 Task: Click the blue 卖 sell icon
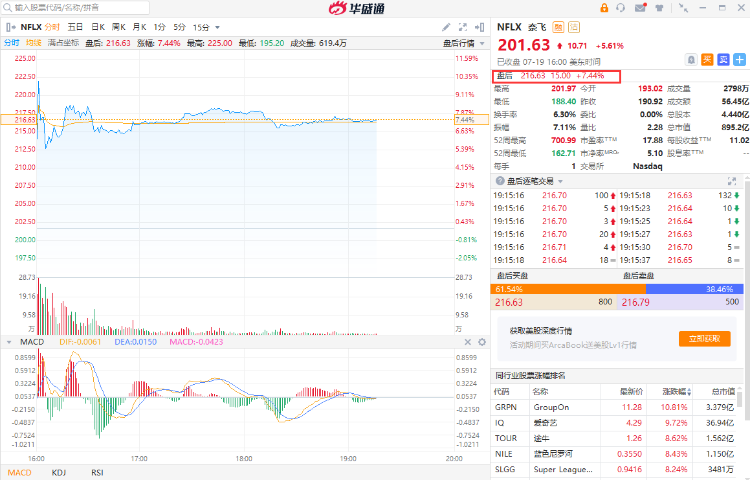[x=722, y=59]
